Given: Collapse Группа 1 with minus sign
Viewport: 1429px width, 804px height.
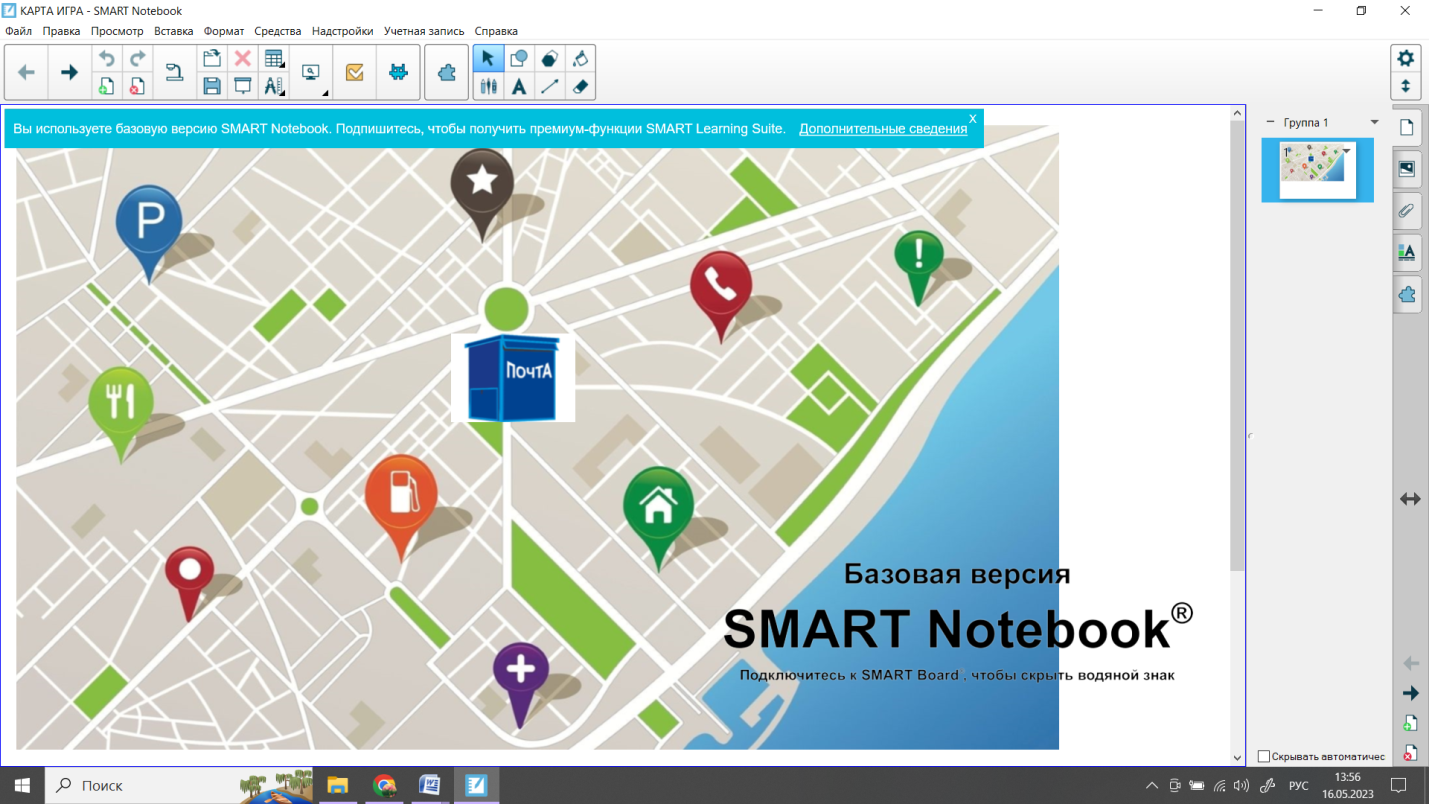Looking at the screenshot, I should pyautogui.click(x=1270, y=122).
